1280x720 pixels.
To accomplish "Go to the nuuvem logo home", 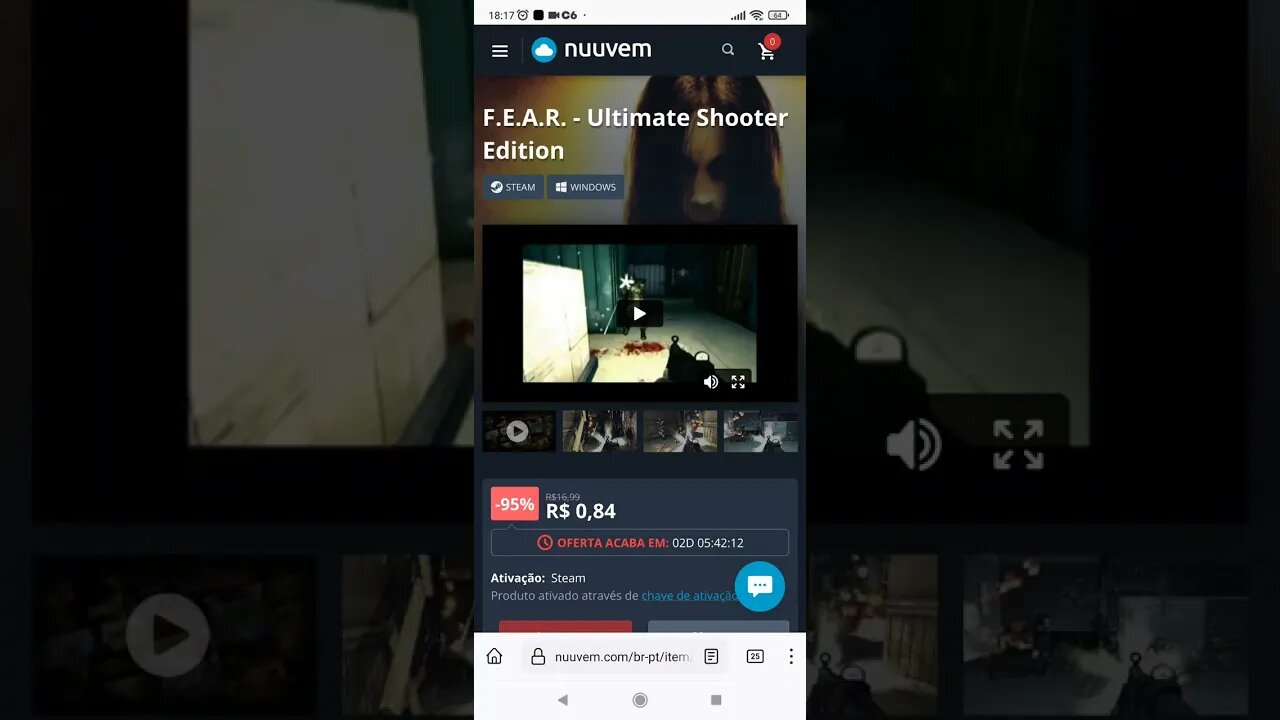I will pyautogui.click(x=591, y=49).
